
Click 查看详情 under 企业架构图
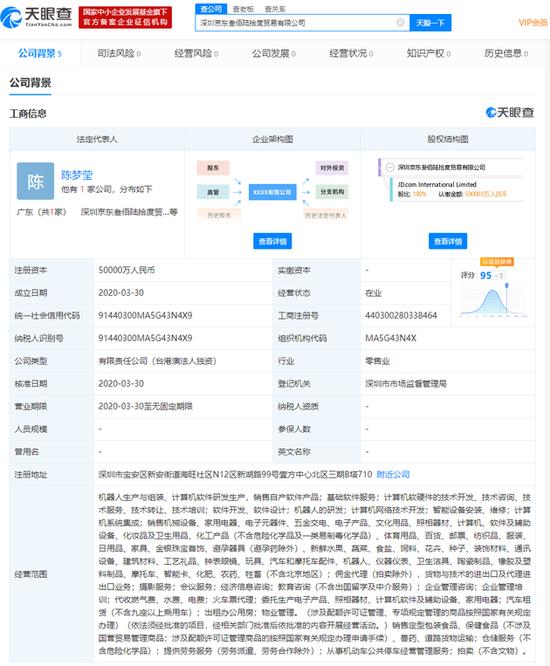tap(273, 241)
